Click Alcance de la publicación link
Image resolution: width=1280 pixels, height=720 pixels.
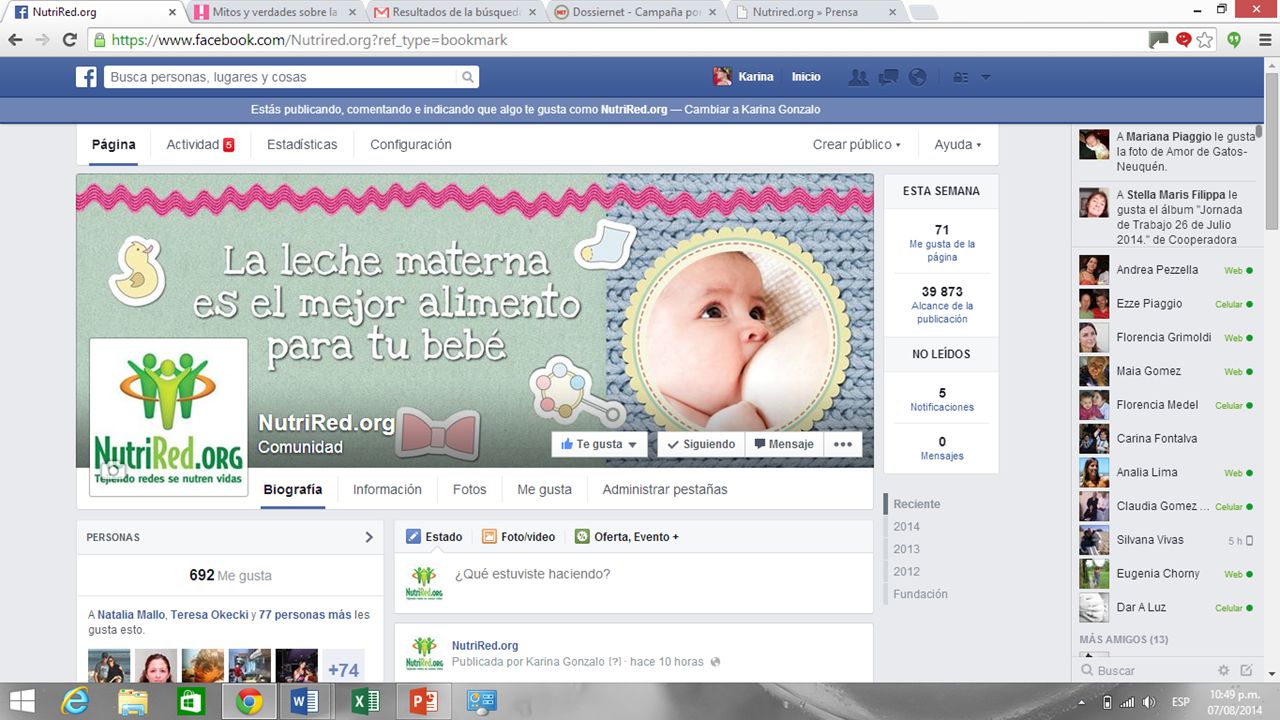(942, 312)
